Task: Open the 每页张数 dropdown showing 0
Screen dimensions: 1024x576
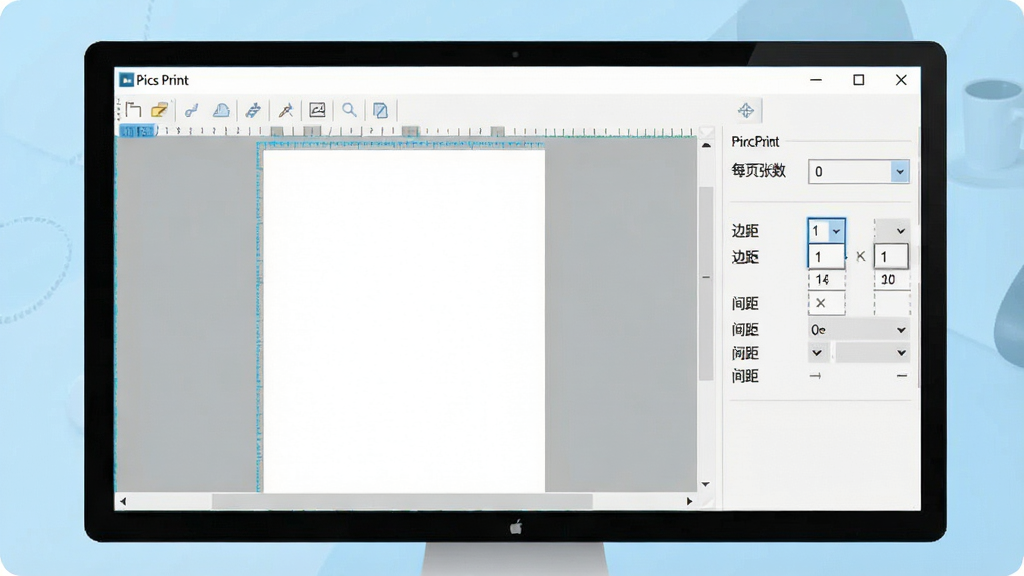Action: (x=858, y=172)
